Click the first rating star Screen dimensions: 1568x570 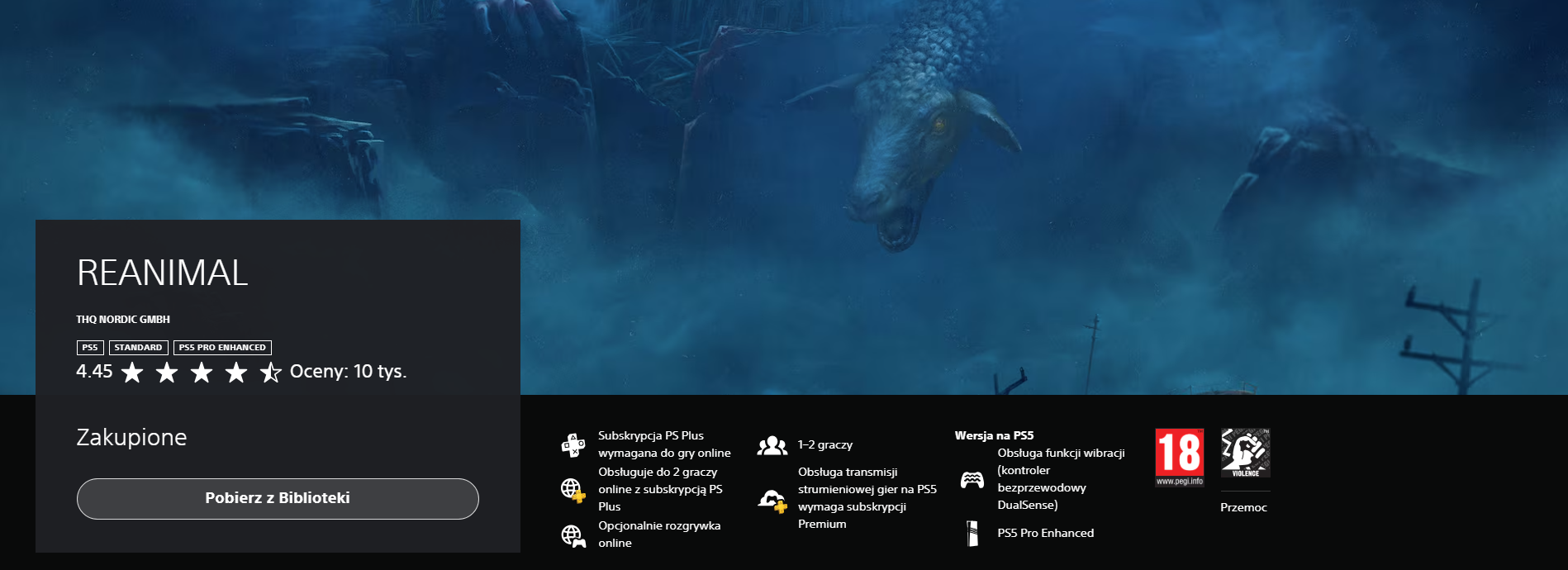pos(132,373)
